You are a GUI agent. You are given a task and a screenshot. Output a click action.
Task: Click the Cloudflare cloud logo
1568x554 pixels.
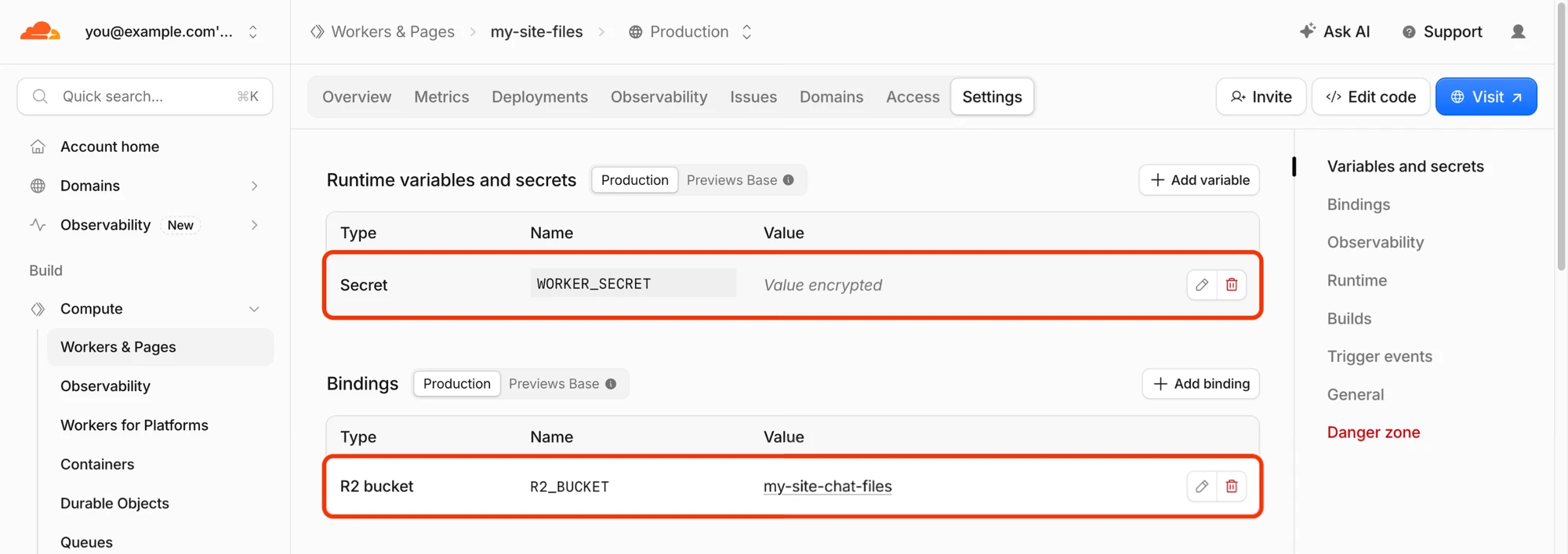tap(40, 31)
